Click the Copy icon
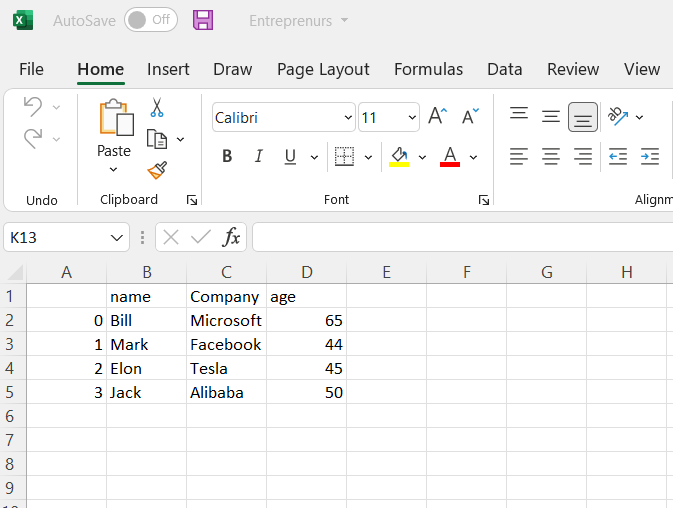Screen dimensions: 673x508 click(x=157, y=139)
